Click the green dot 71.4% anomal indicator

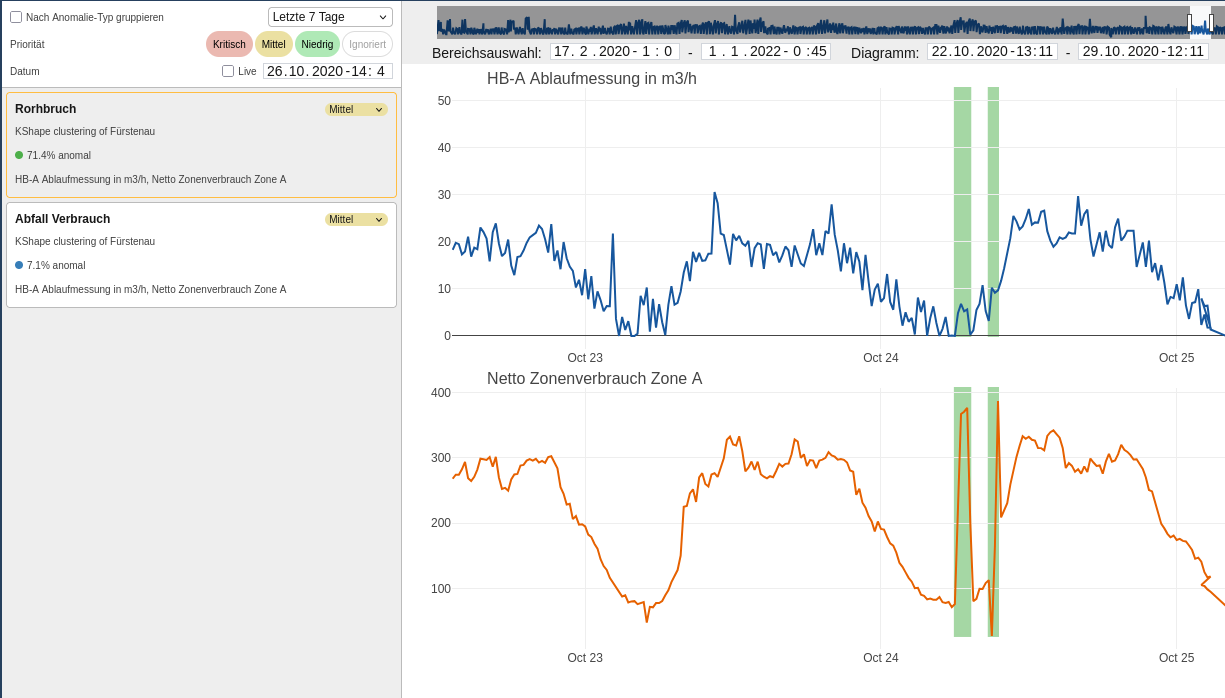[x=19, y=155]
